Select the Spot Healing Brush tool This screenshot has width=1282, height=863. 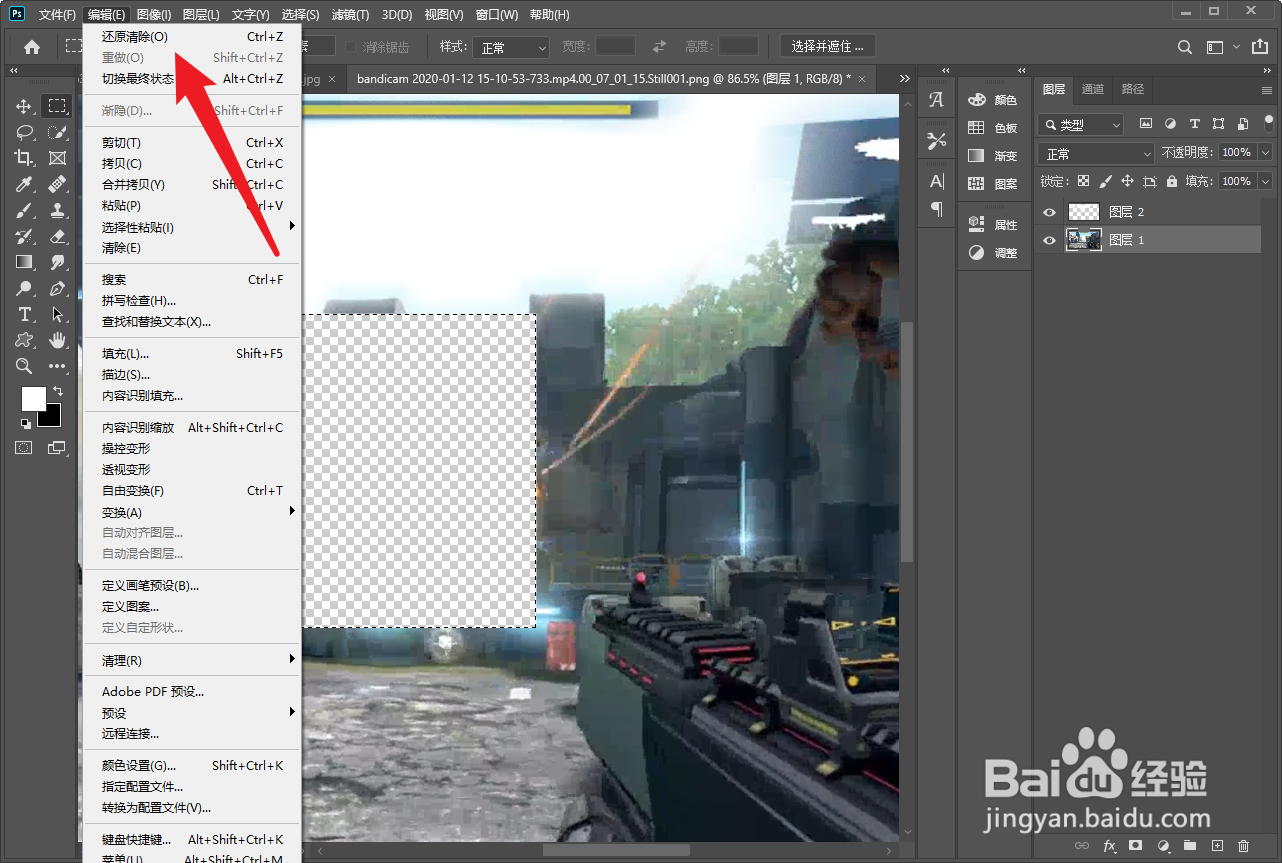pyautogui.click(x=57, y=184)
